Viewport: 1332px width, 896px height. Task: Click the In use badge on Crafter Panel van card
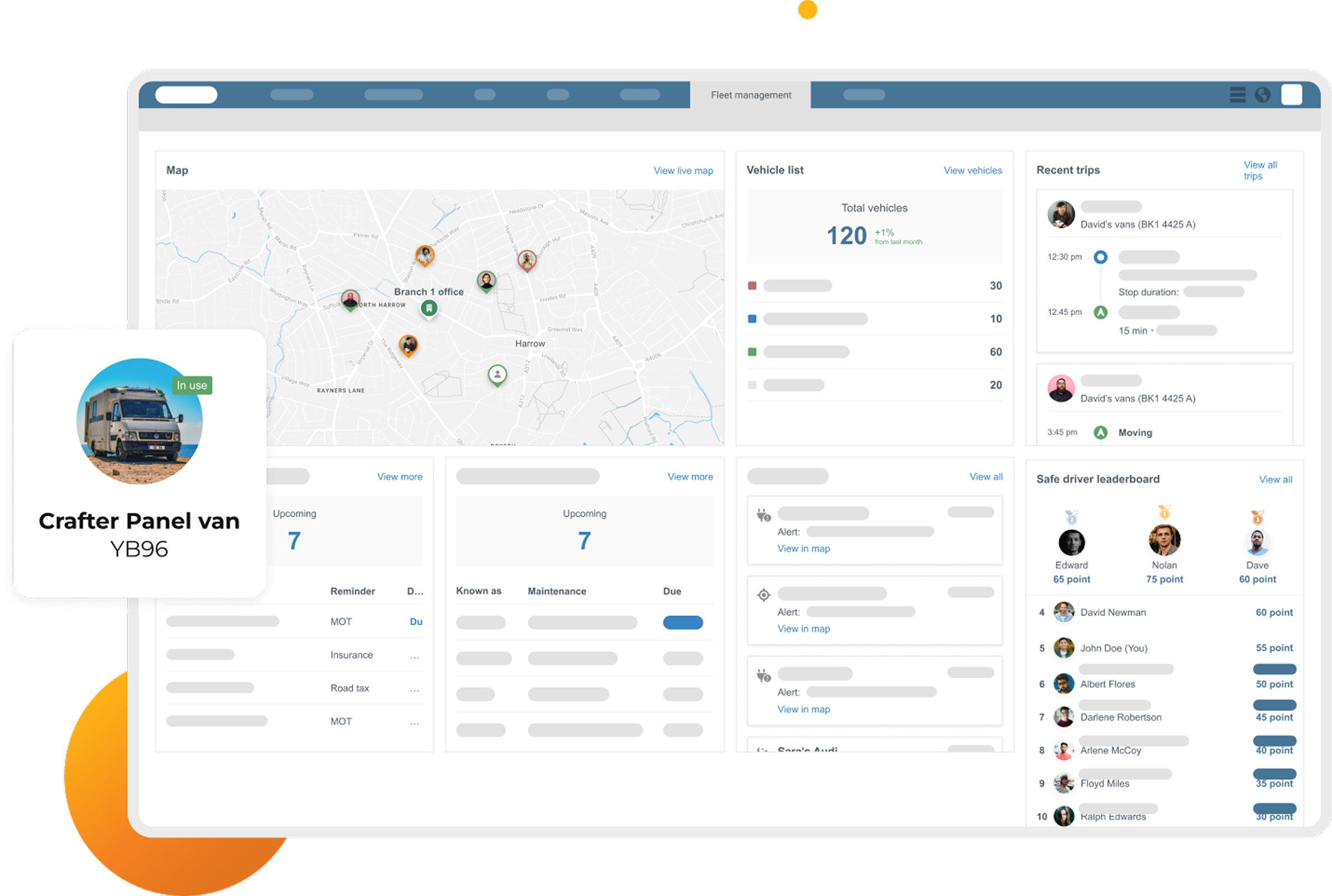tap(192, 385)
